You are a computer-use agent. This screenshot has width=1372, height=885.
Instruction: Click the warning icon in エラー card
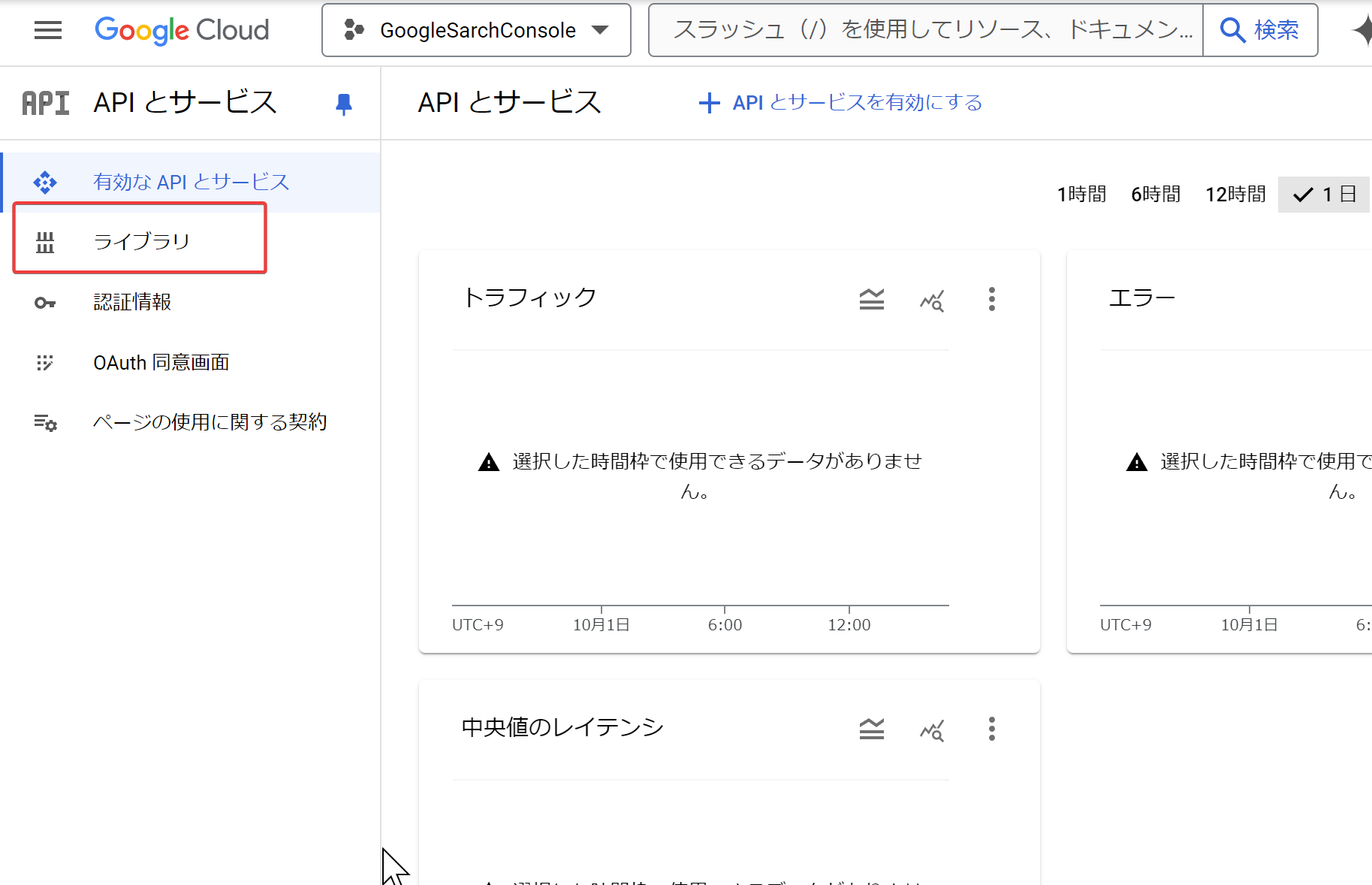(x=1137, y=462)
